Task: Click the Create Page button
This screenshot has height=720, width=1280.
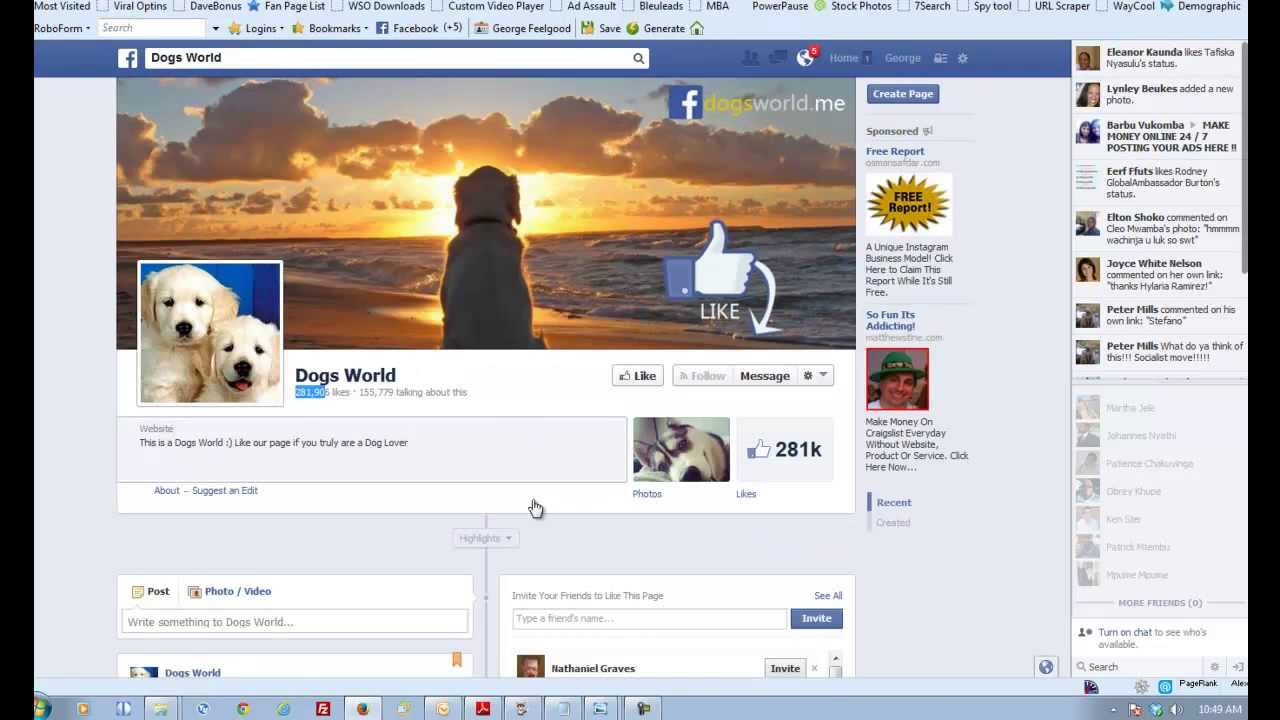Action: coord(903,94)
